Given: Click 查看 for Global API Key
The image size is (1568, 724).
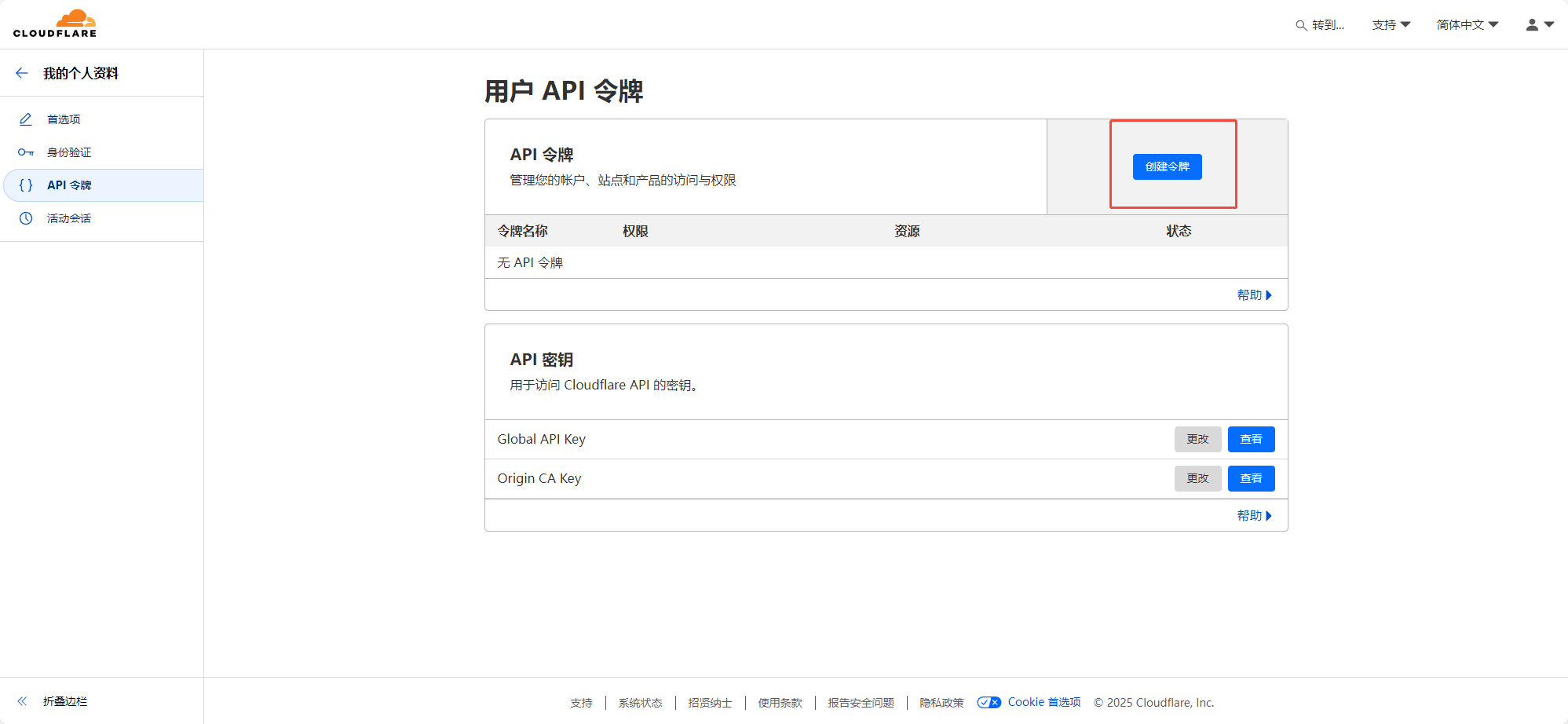Looking at the screenshot, I should [x=1251, y=439].
